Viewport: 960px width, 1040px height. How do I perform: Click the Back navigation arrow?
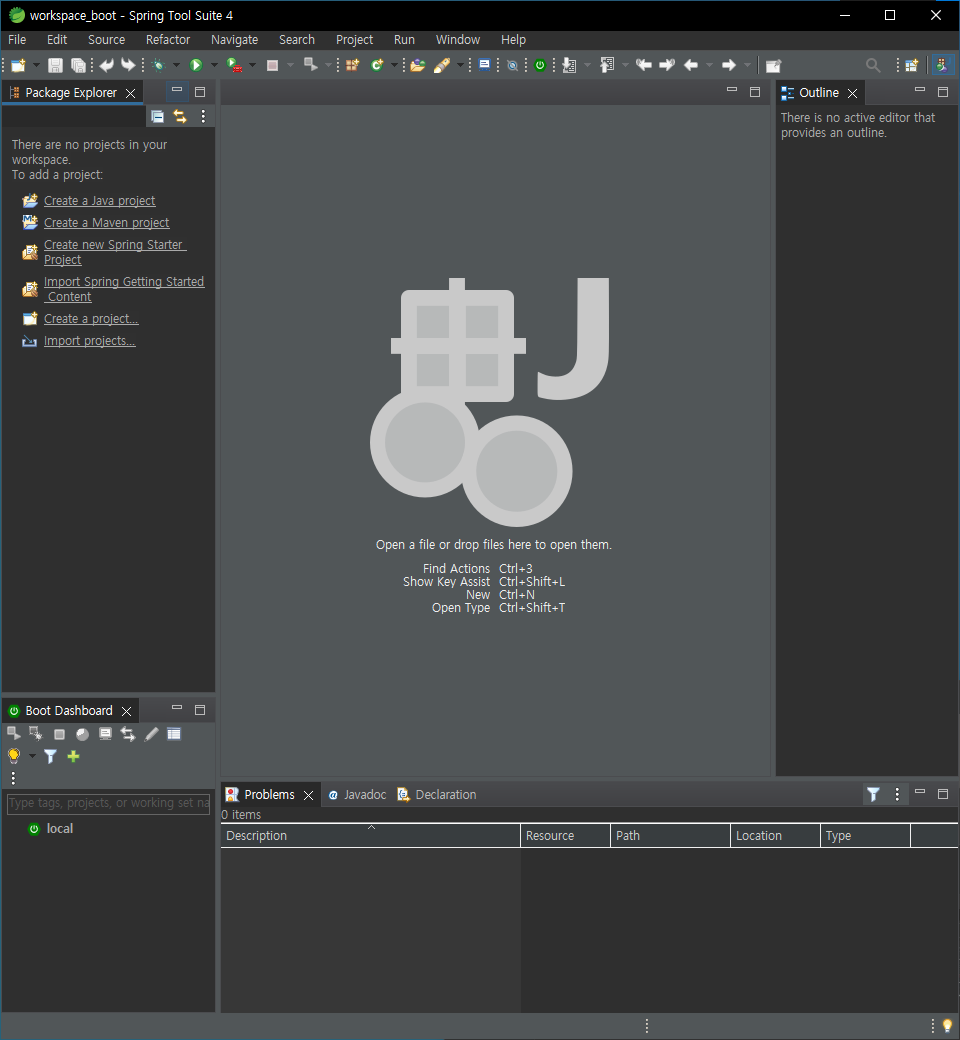[x=691, y=65]
